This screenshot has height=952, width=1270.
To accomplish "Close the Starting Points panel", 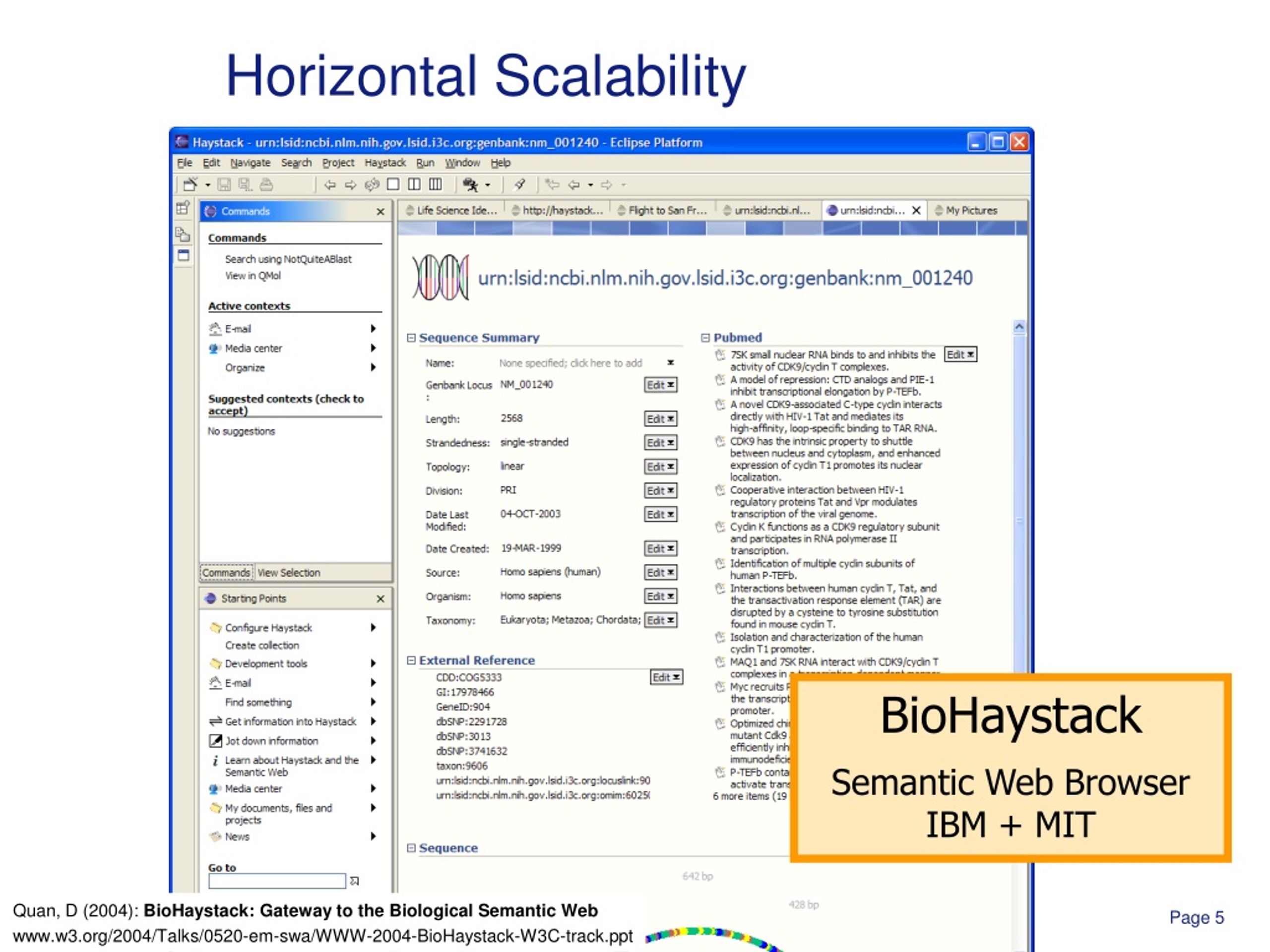I will click(x=380, y=598).
